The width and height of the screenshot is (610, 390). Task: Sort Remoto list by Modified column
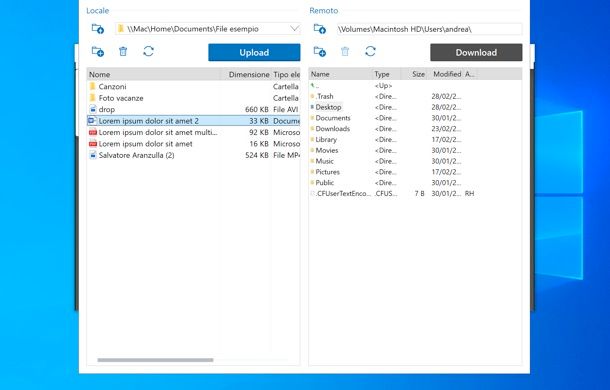445,74
